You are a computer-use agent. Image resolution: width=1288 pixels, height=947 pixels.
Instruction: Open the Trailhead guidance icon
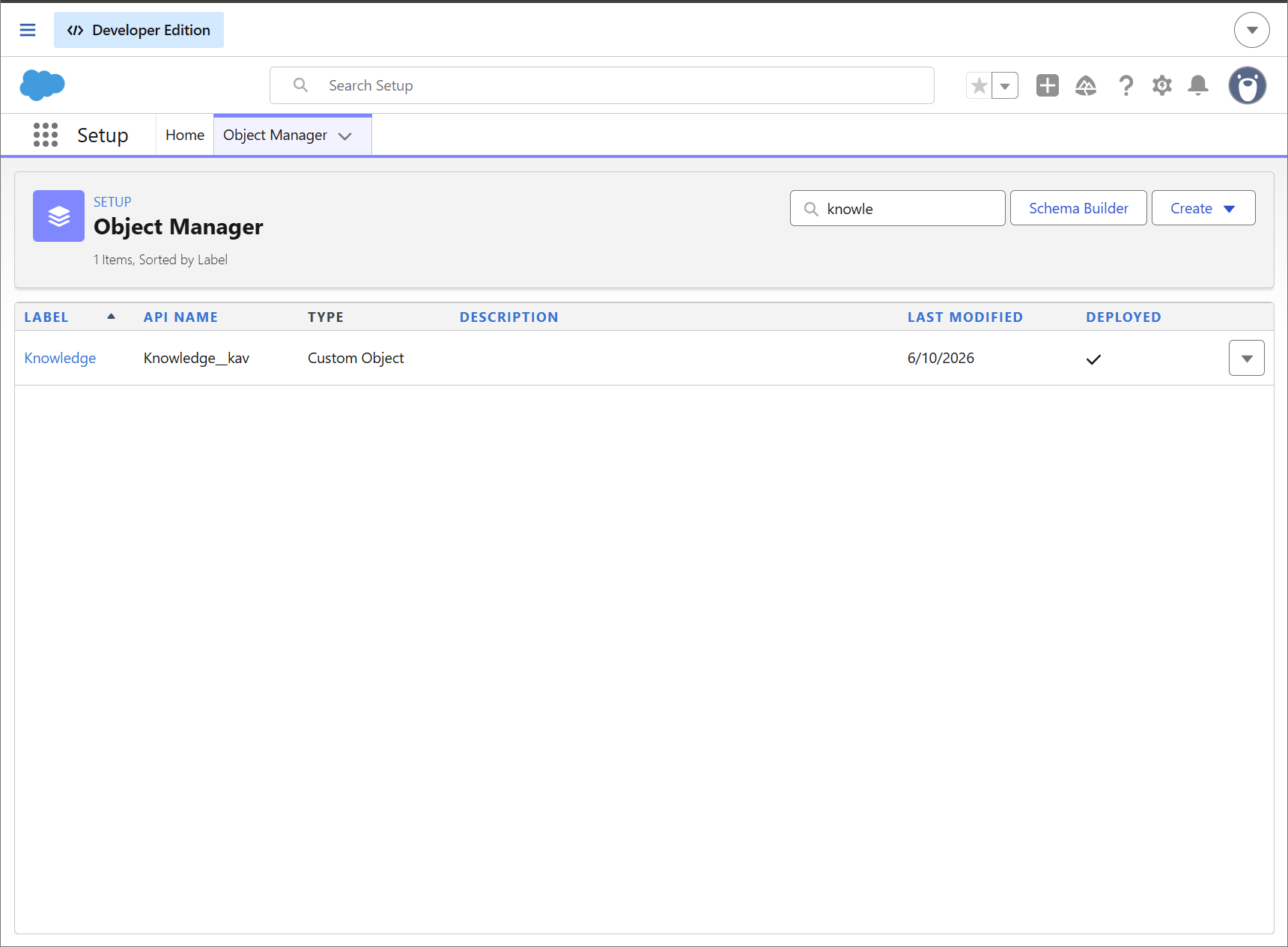(x=1086, y=85)
